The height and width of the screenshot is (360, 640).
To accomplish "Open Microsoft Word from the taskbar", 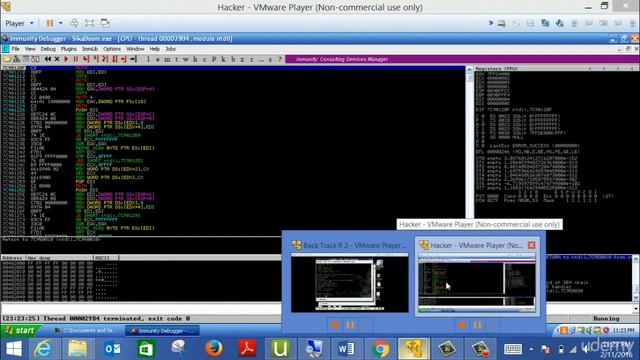I will [346, 349].
